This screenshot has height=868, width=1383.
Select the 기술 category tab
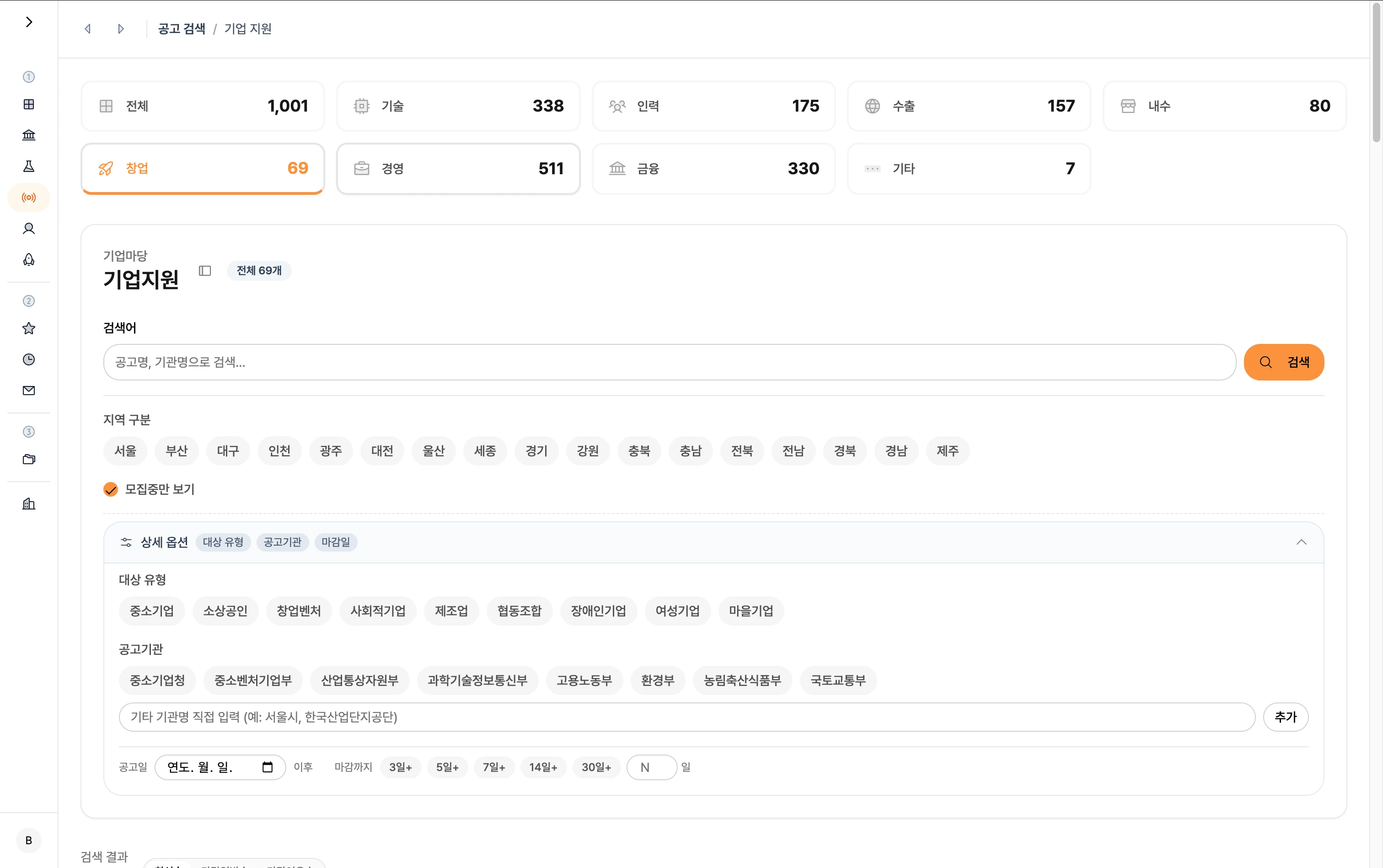click(457, 106)
